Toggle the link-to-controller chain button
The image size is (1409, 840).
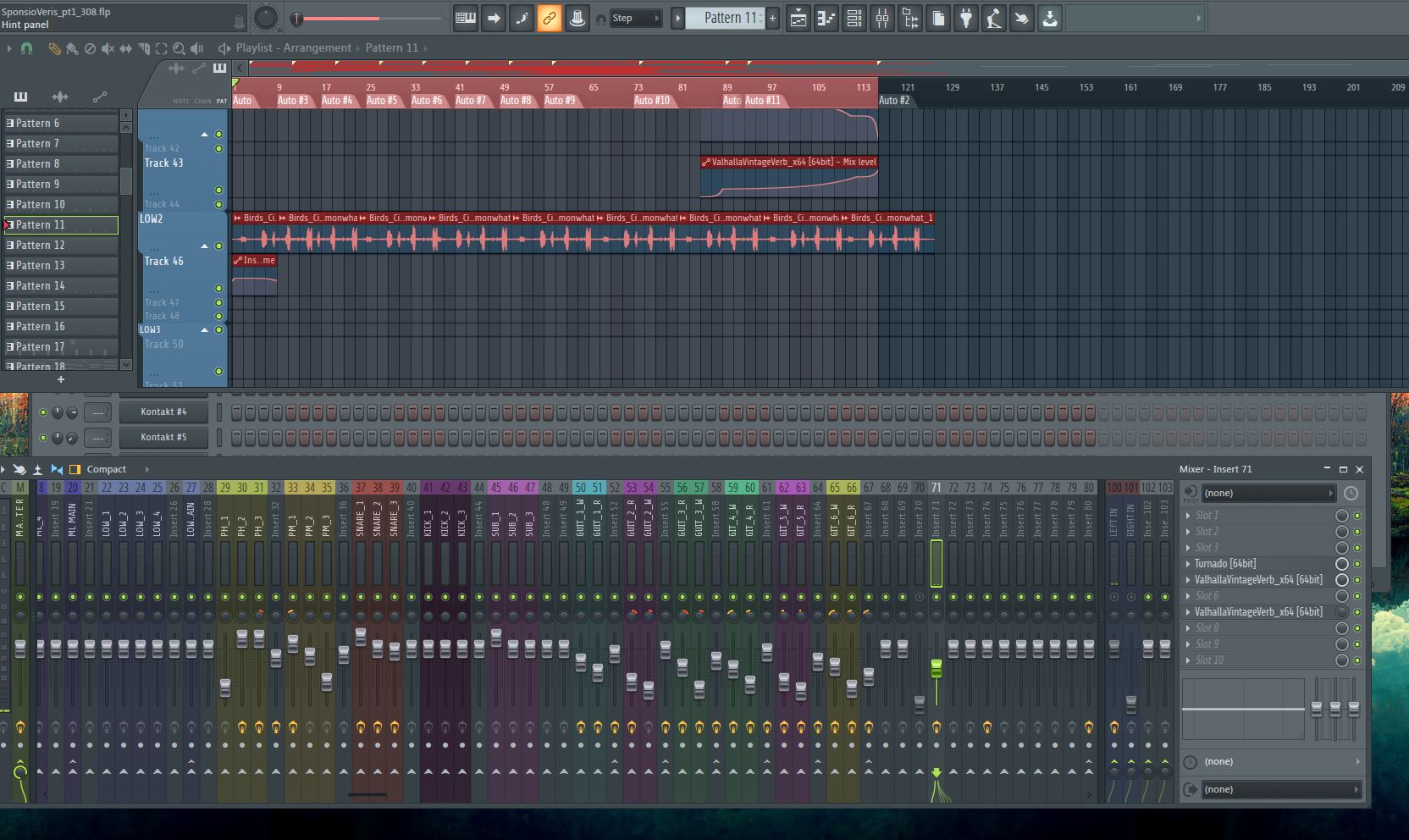[x=549, y=19]
